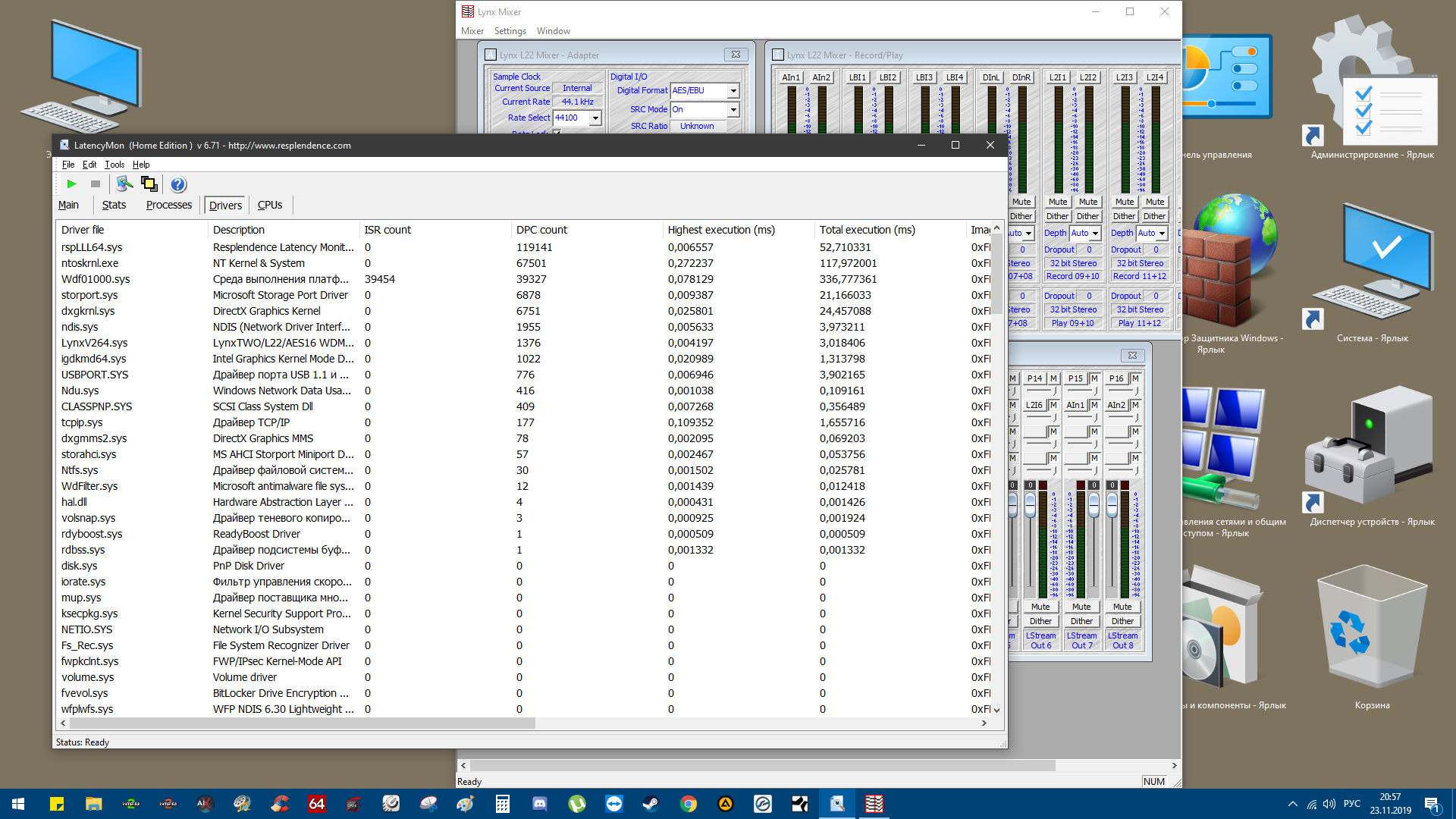The image size is (1456, 819).
Task: Open Depth Auto dropdown under DInR
Action: pyautogui.click(x=1029, y=234)
